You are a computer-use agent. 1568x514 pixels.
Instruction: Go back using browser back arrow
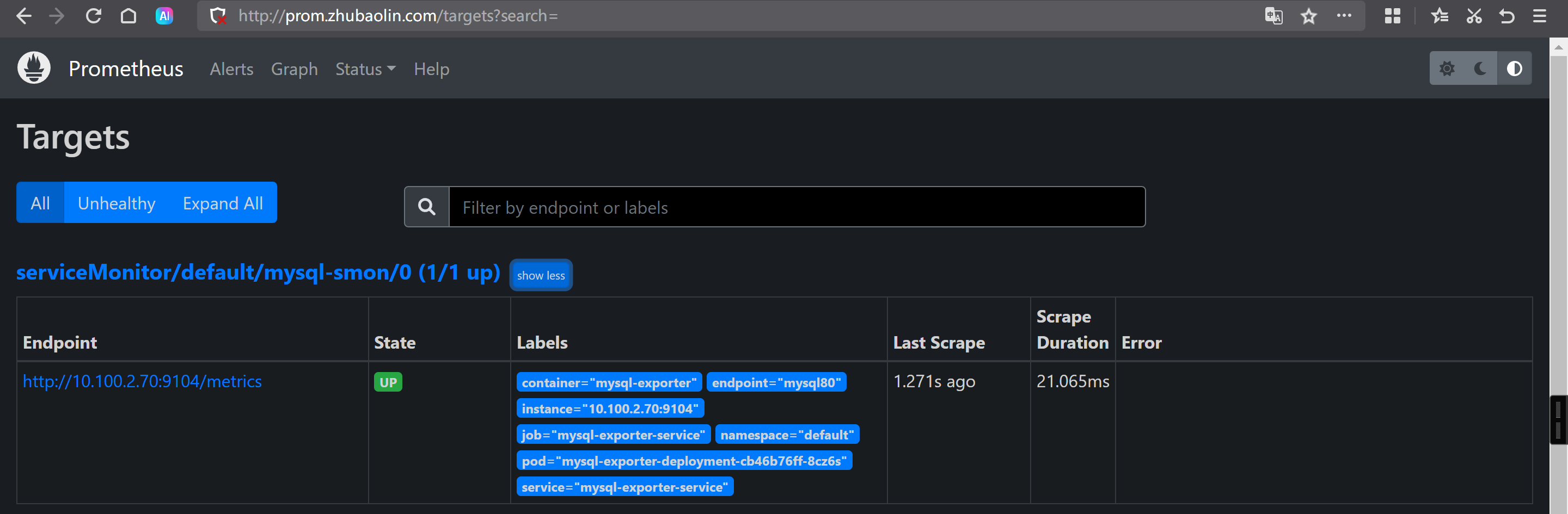point(24,16)
